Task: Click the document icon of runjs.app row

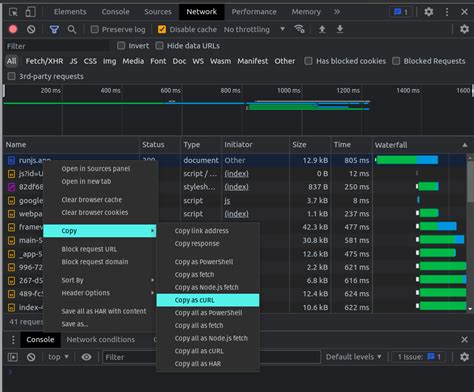Action: (x=11, y=161)
